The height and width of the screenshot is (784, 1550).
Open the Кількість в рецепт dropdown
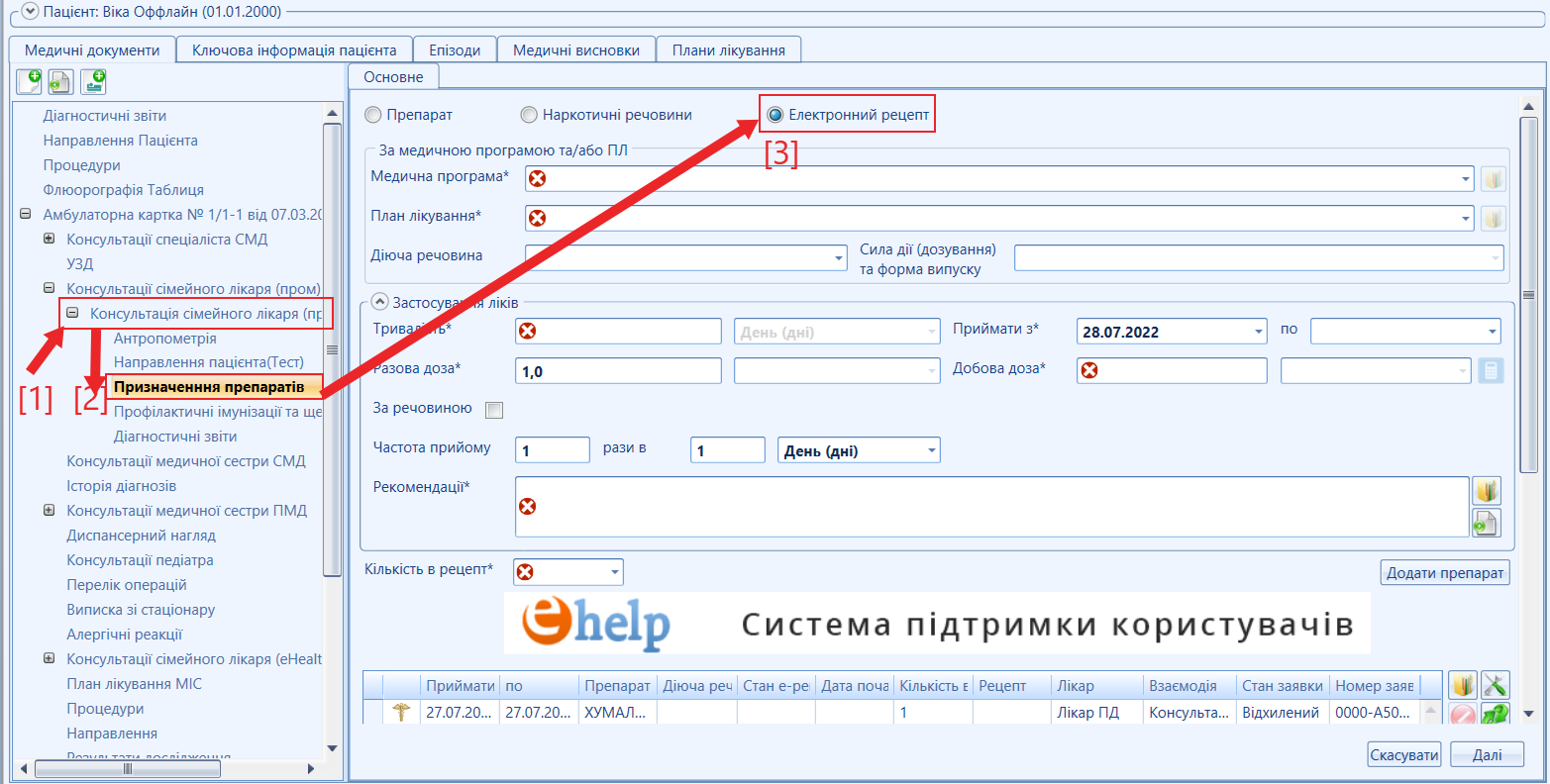pos(615,572)
